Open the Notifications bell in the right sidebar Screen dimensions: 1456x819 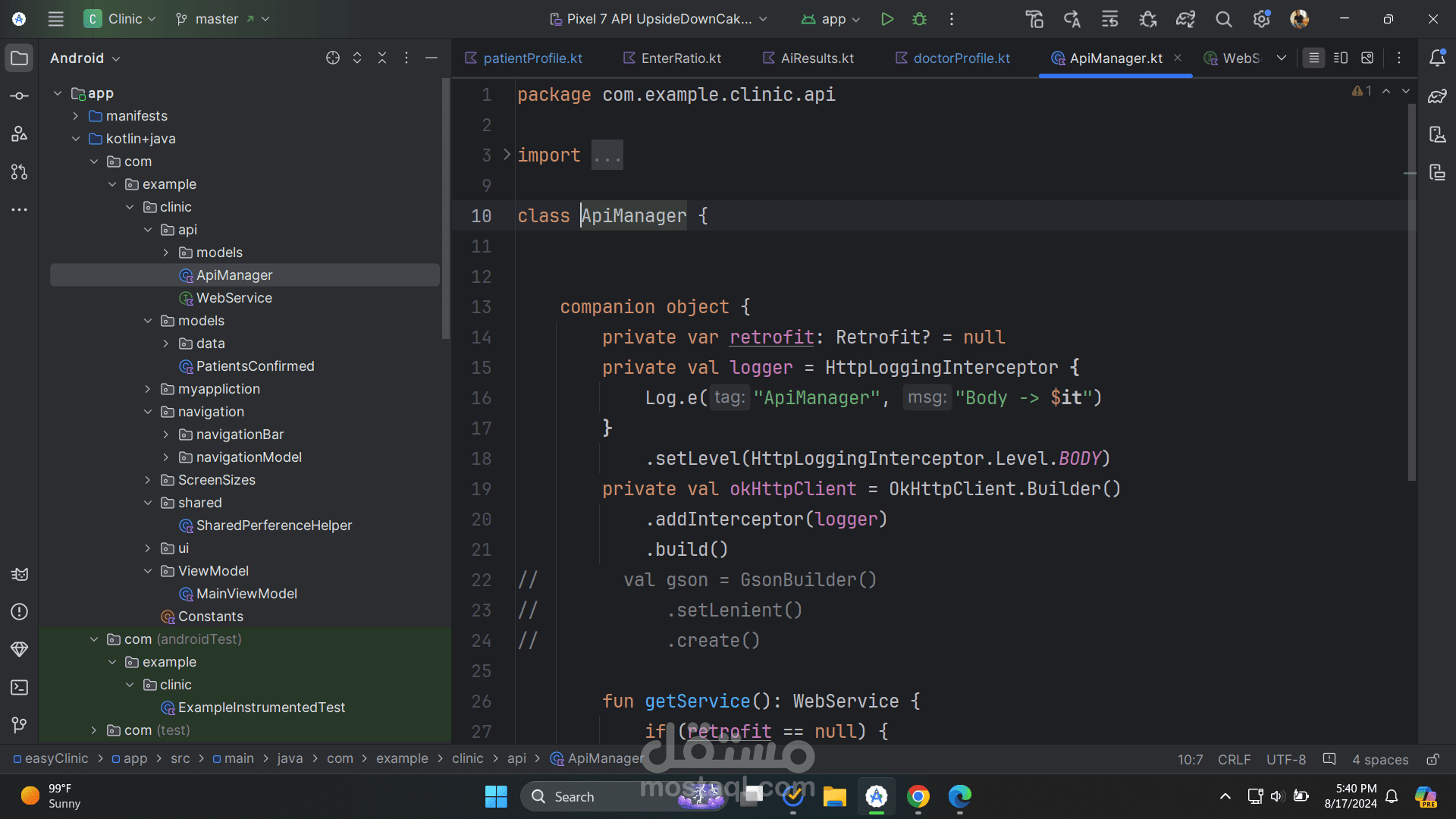click(1437, 58)
